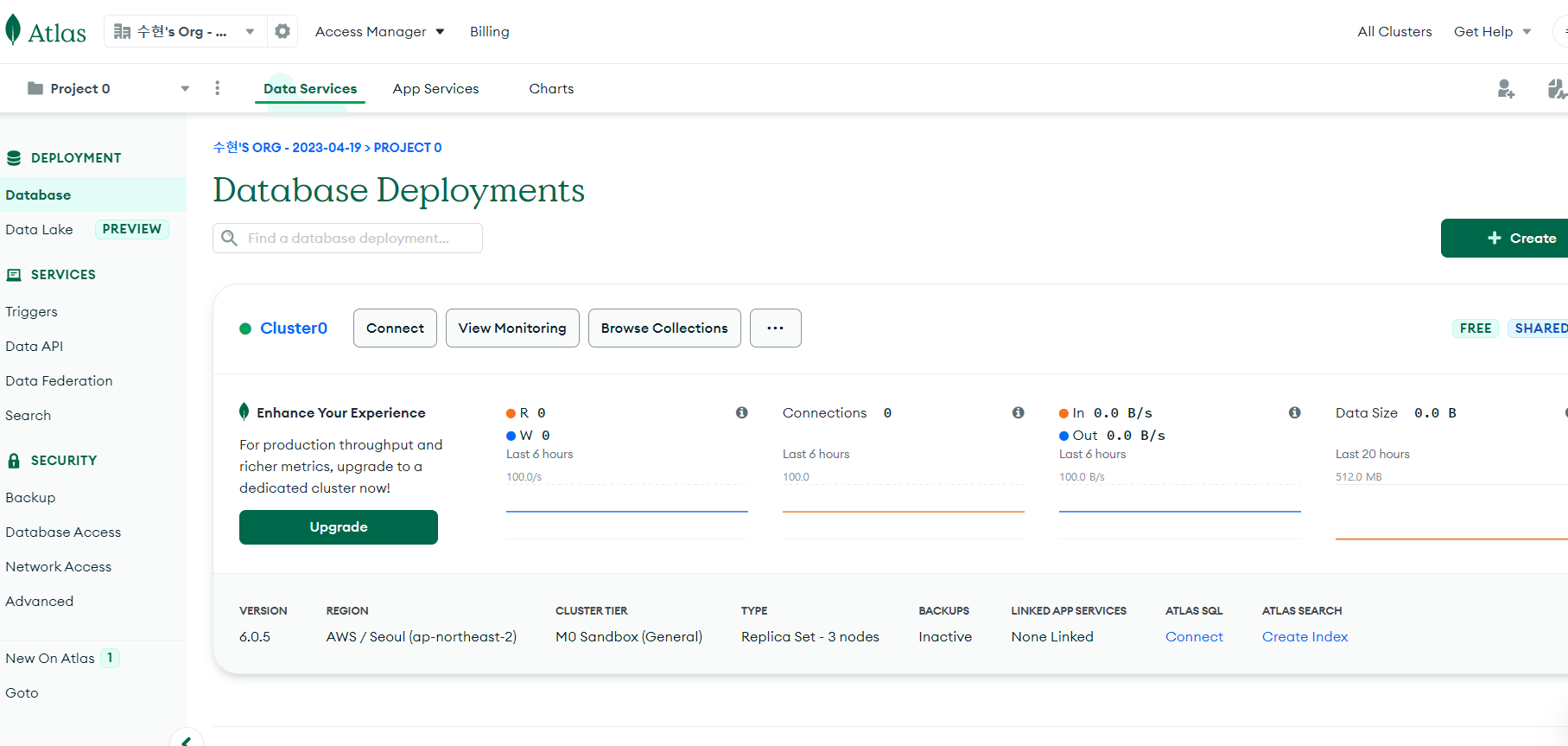
Task: Click the SHARED badge
Action: click(1539, 328)
